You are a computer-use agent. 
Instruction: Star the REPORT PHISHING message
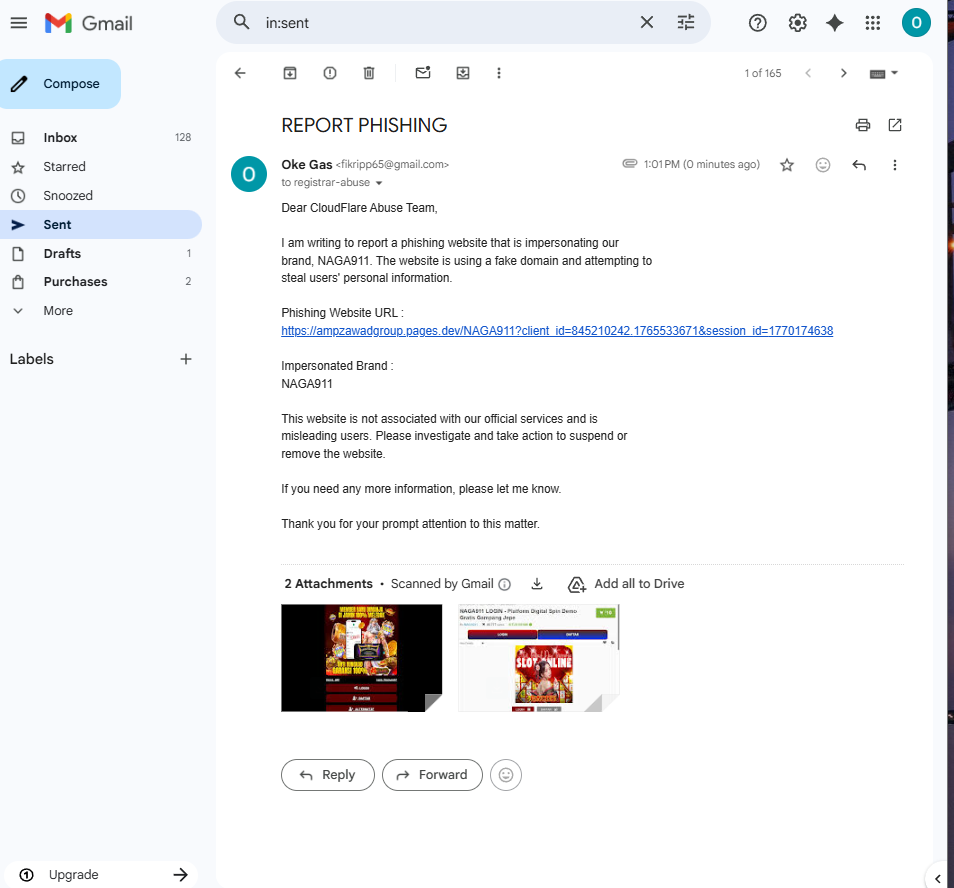pyautogui.click(x=787, y=165)
